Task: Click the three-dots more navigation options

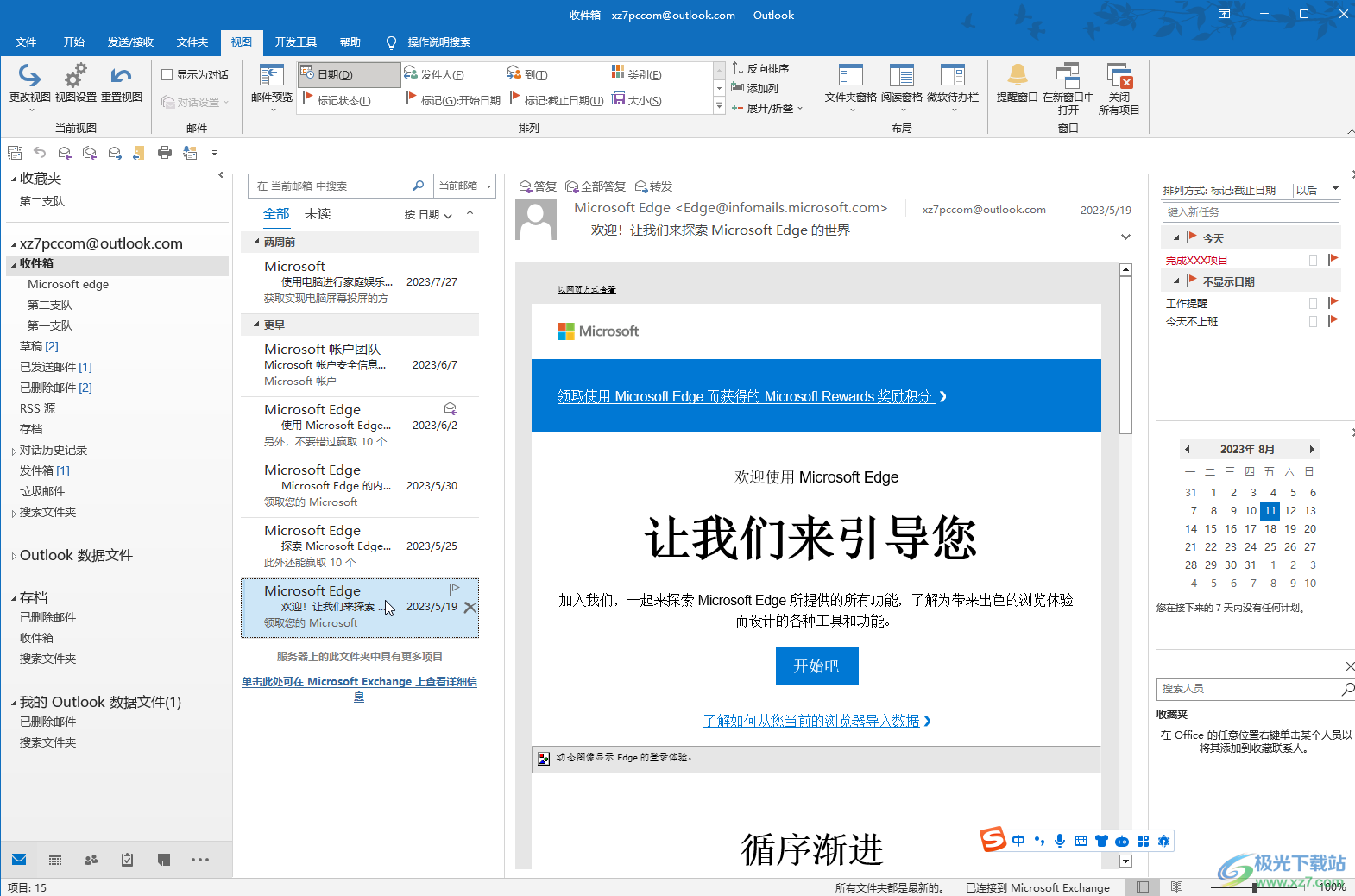Action: (200, 860)
